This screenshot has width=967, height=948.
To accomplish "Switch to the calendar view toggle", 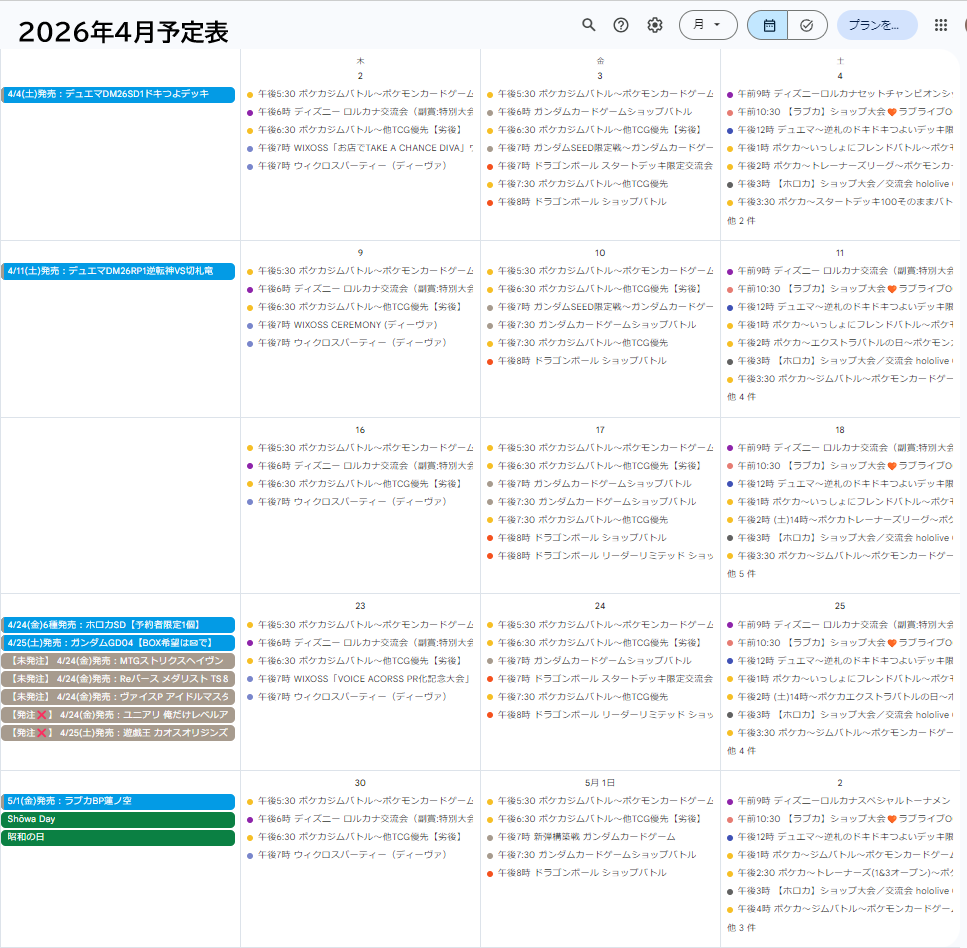I will tap(768, 25).
